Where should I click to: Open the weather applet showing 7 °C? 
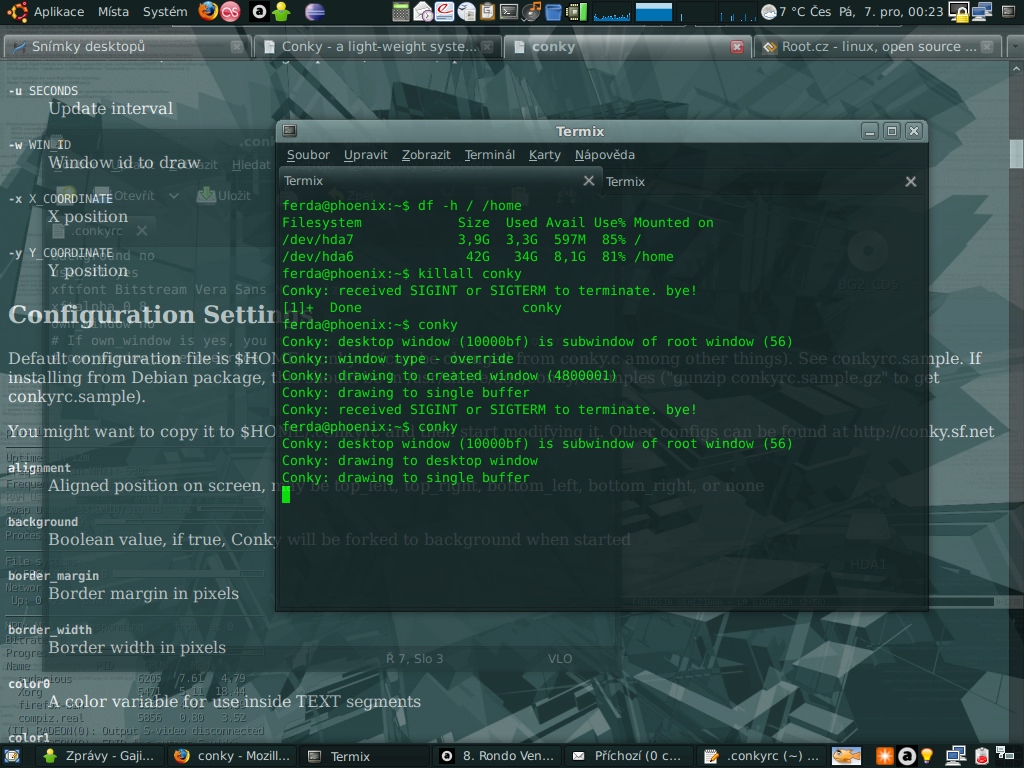pos(796,11)
